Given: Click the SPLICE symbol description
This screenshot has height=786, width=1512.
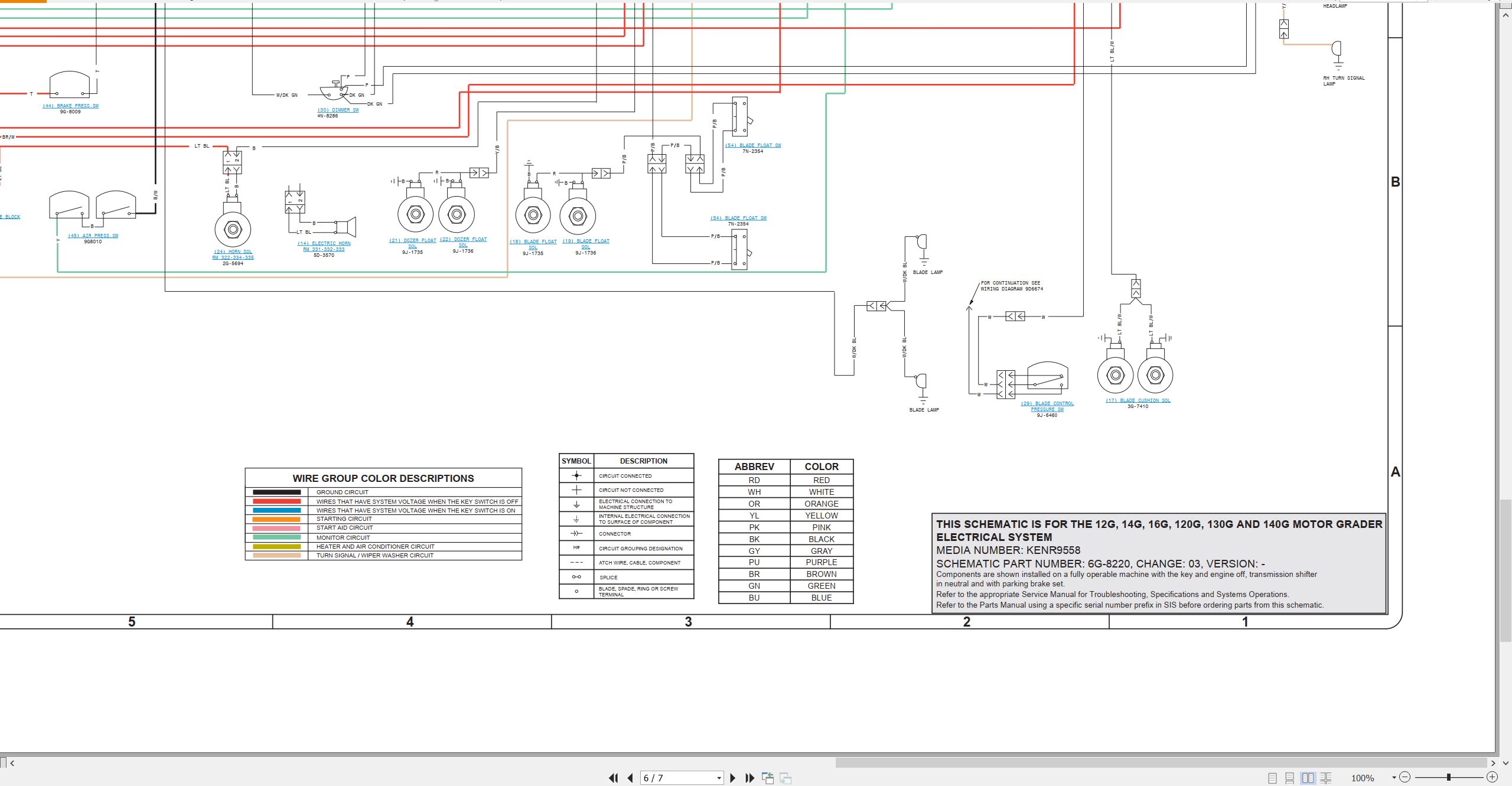Looking at the screenshot, I should tap(608, 578).
